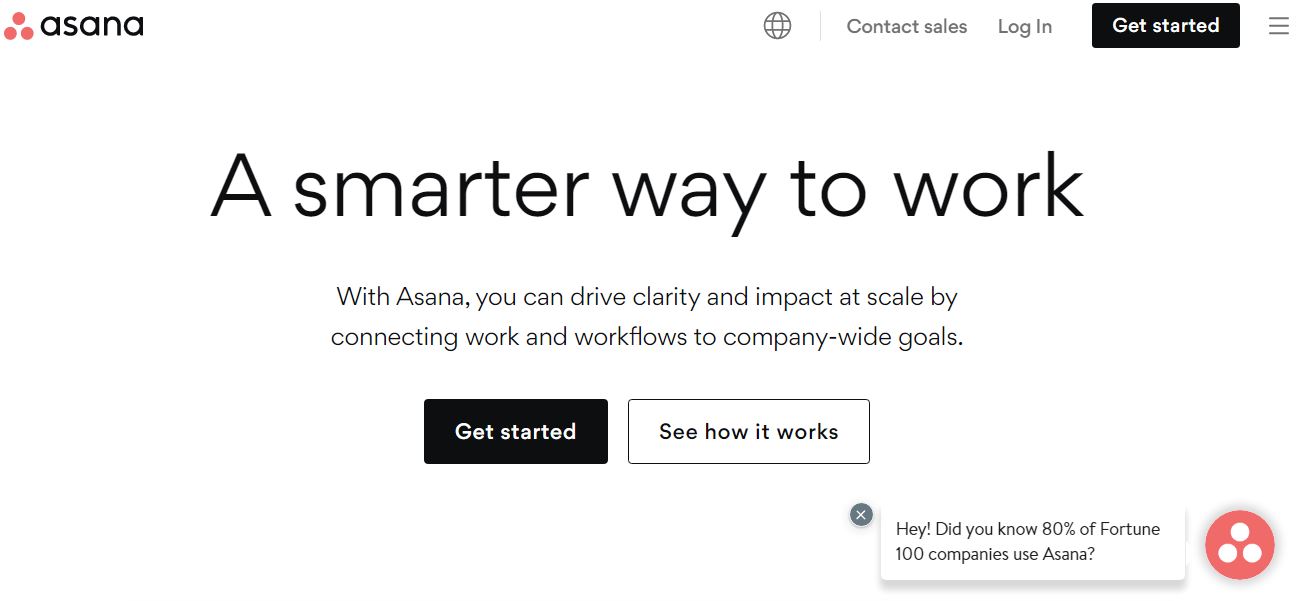
Task: Click the "company-wide goals" phrase
Action: point(842,337)
